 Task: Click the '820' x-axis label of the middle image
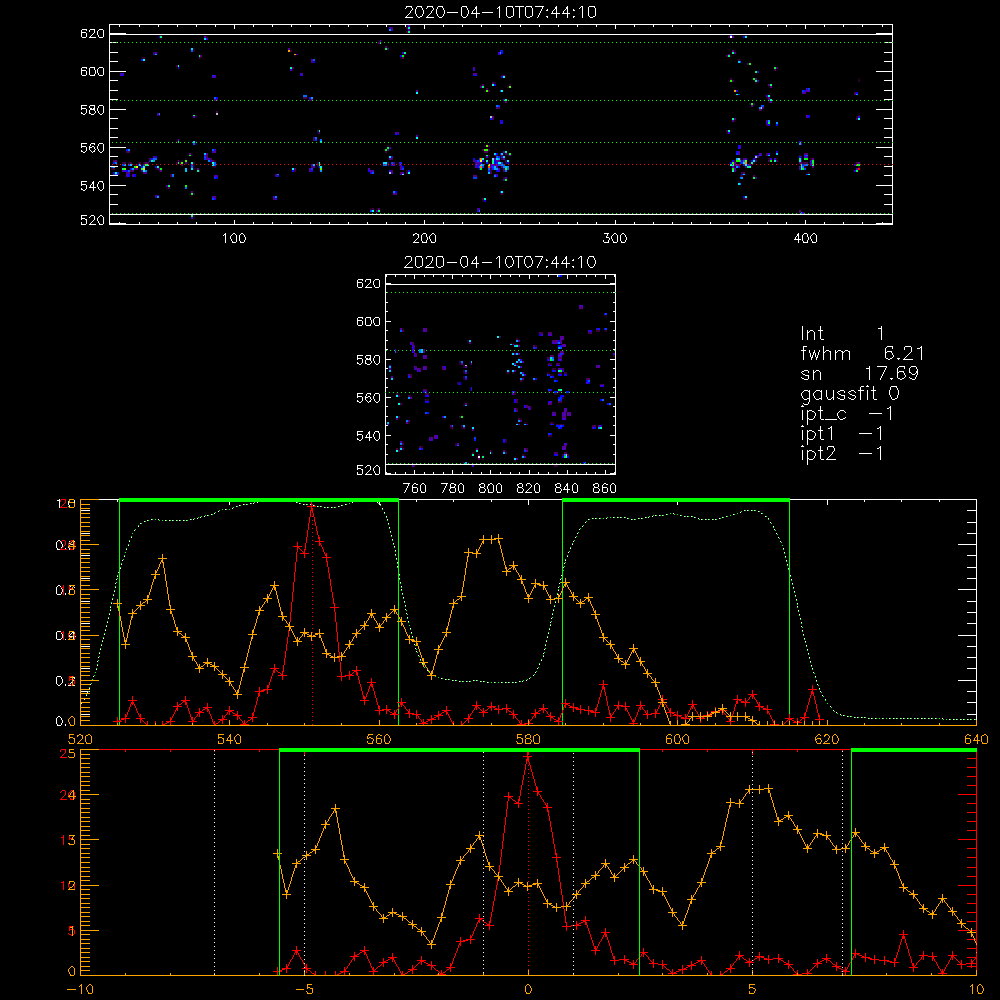click(529, 489)
